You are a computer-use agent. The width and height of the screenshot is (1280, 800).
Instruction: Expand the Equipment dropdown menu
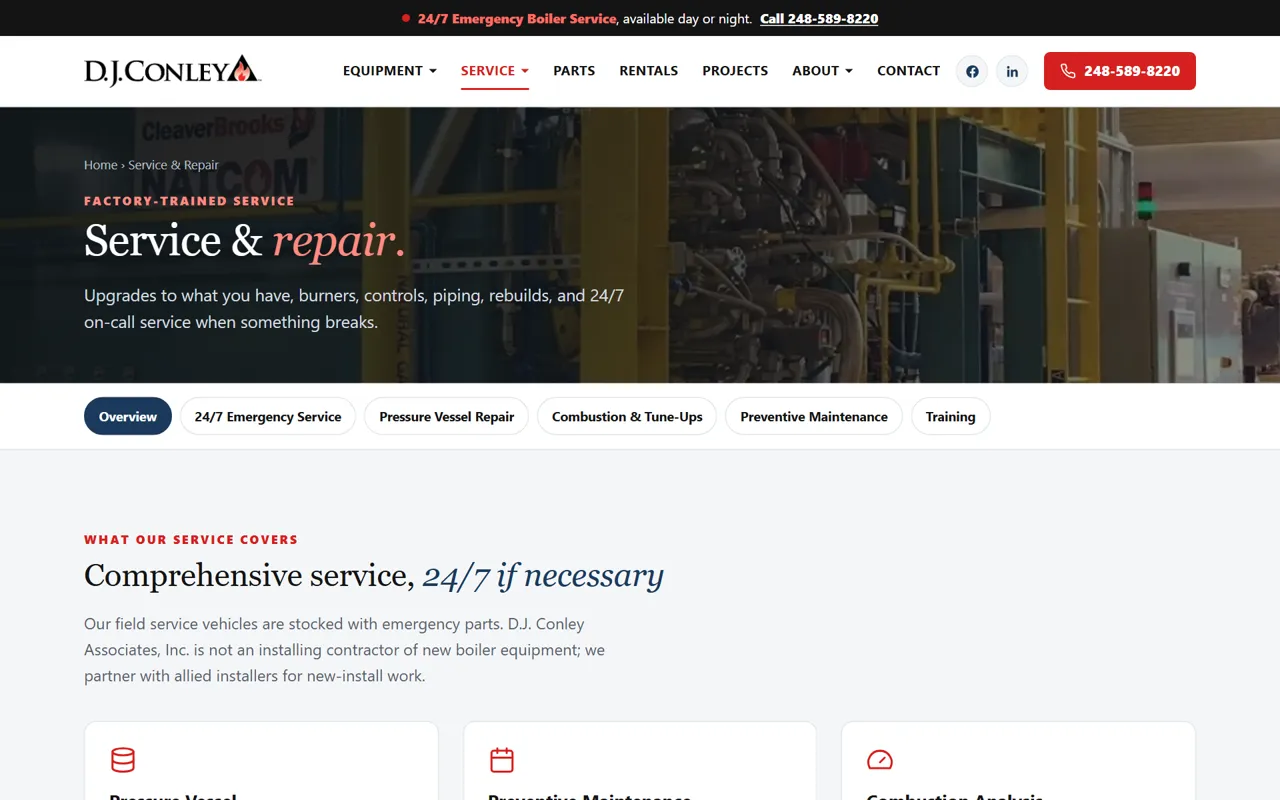390,71
